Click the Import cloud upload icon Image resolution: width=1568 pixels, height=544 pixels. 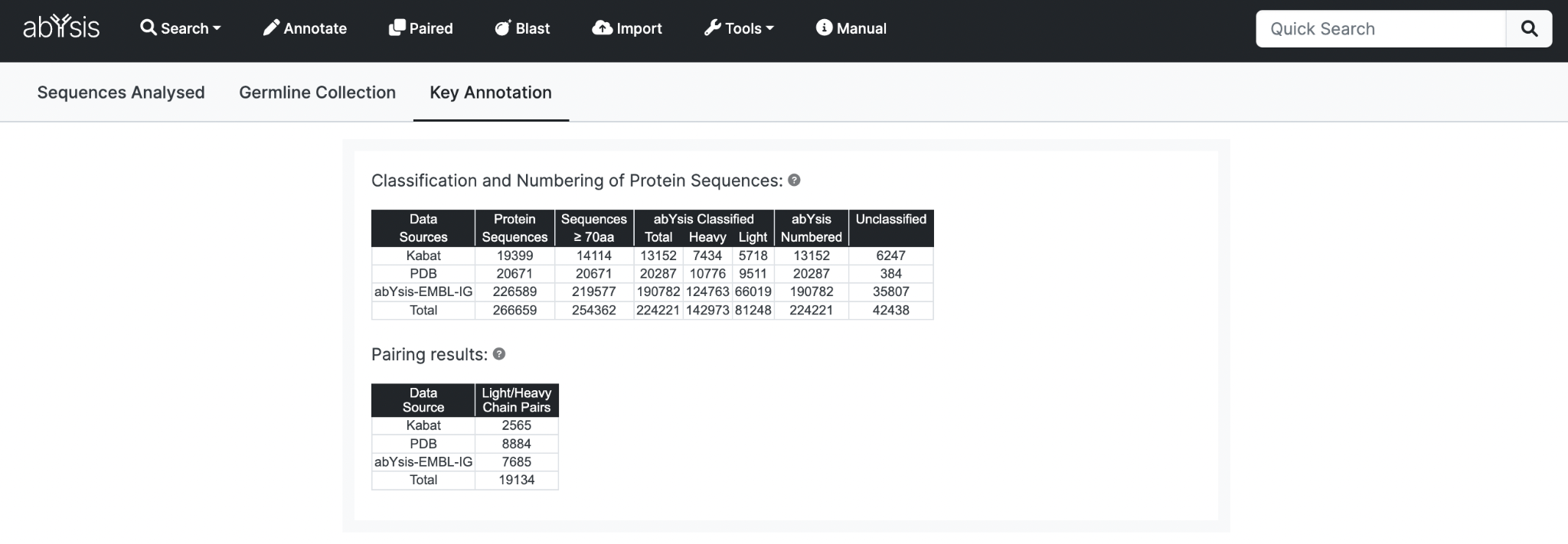[x=603, y=28]
